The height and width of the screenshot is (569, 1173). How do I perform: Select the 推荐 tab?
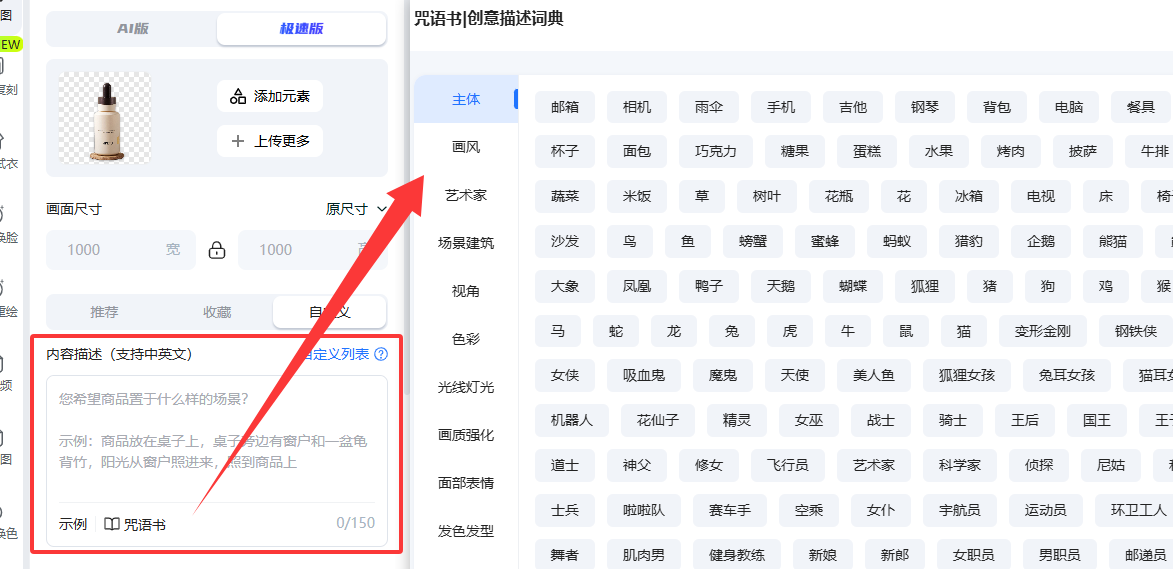pyautogui.click(x=104, y=312)
